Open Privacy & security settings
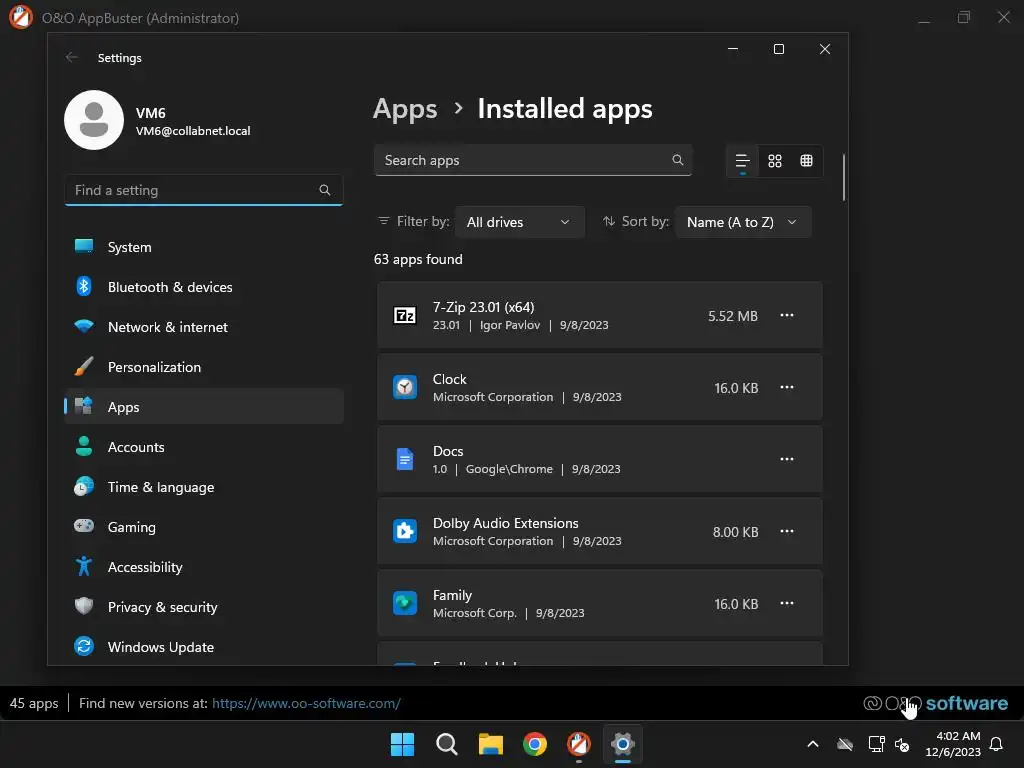The height and width of the screenshot is (768, 1024). pyautogui.click(x=204, y=607)
